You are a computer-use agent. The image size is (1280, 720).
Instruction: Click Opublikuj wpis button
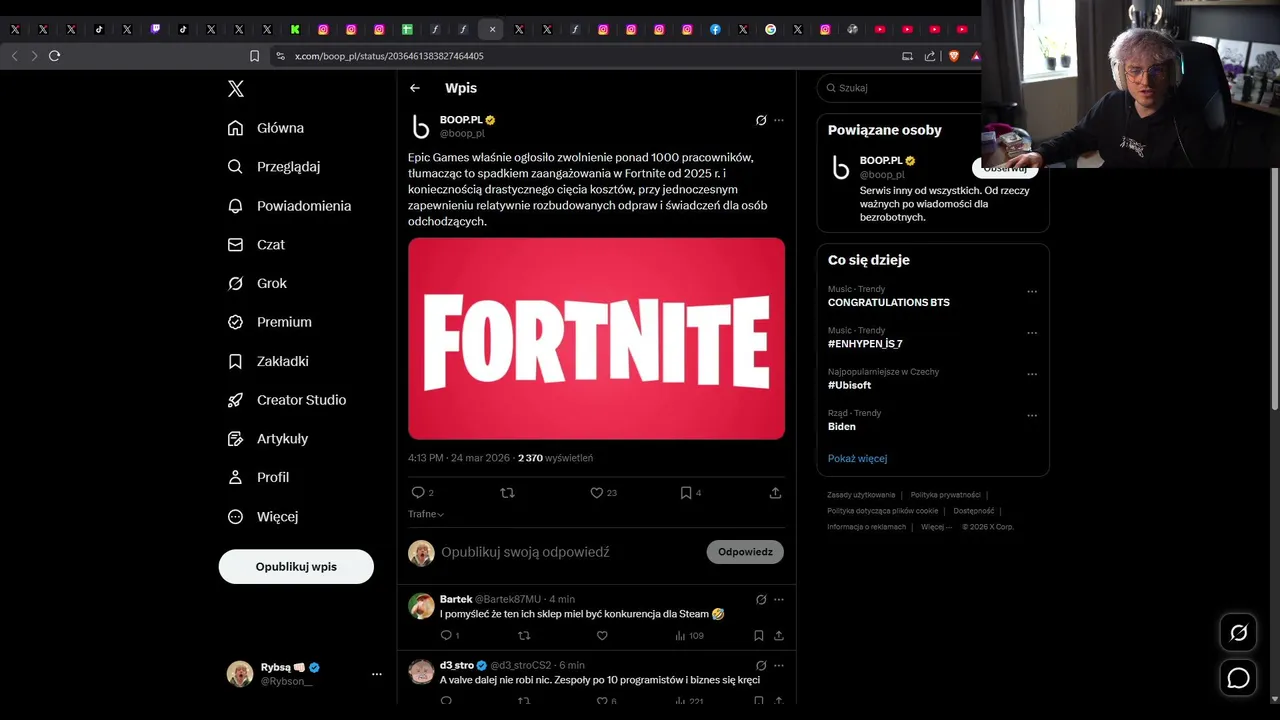[x=296, y=566]
